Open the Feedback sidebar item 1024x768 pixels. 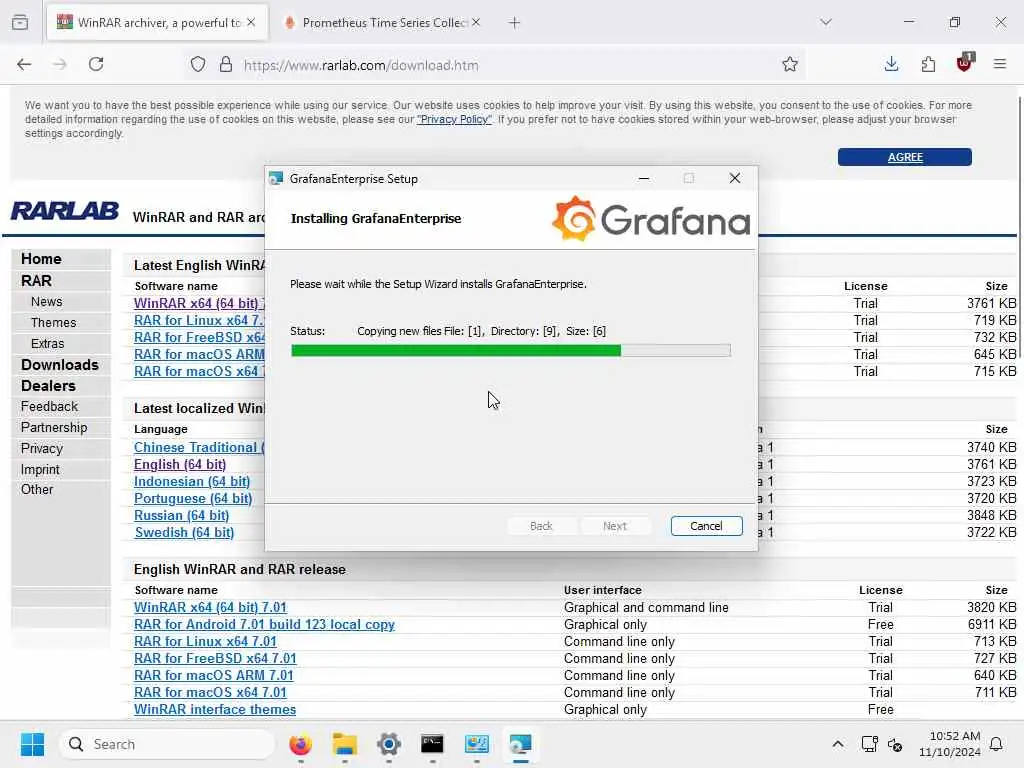(x=50, y=406)
